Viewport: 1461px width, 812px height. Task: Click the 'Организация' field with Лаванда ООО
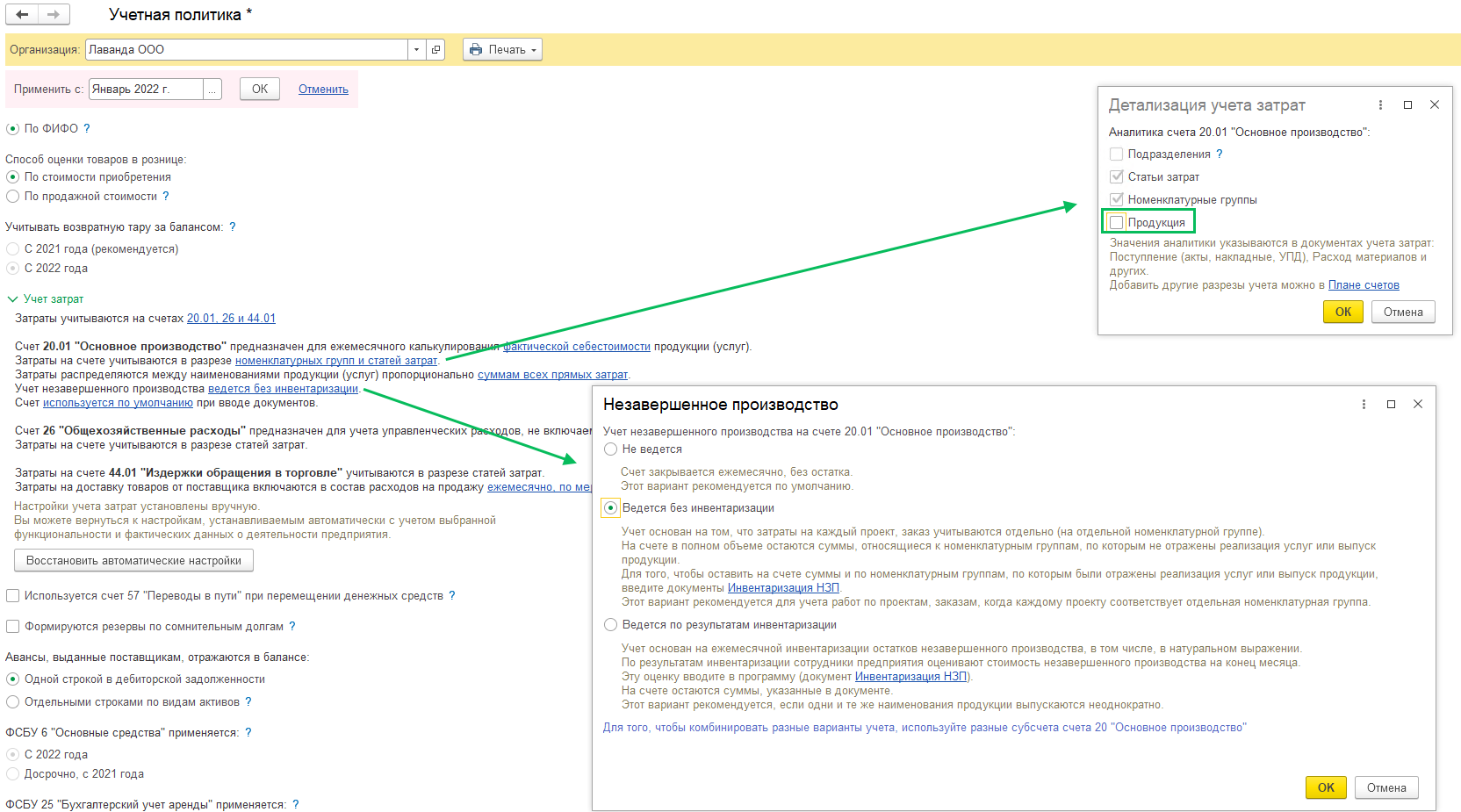[247, 49]
